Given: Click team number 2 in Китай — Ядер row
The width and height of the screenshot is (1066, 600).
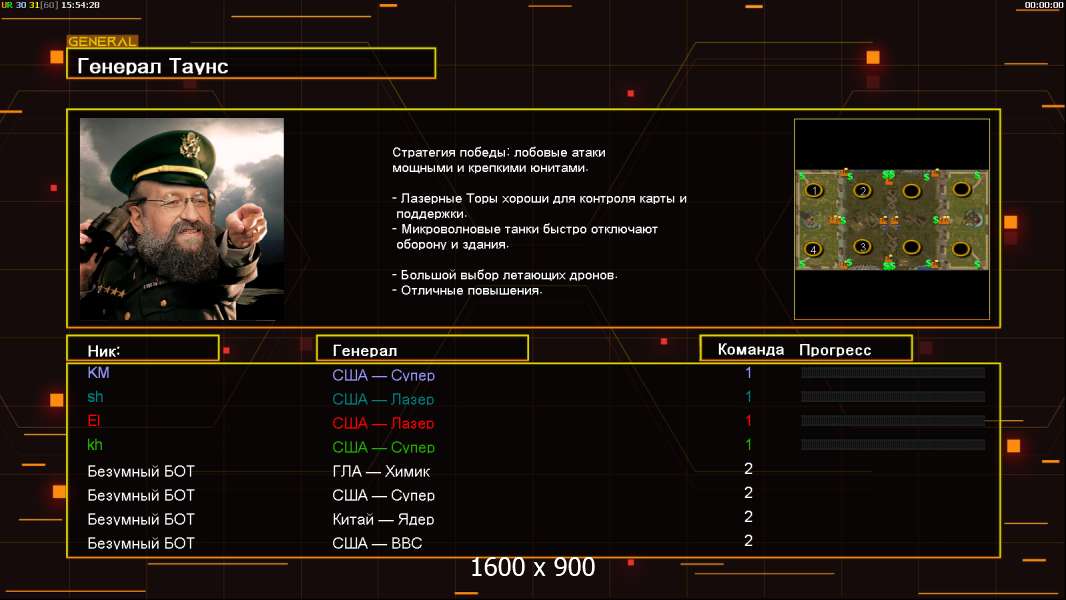Looking at the screenshot, I should 749,516.
